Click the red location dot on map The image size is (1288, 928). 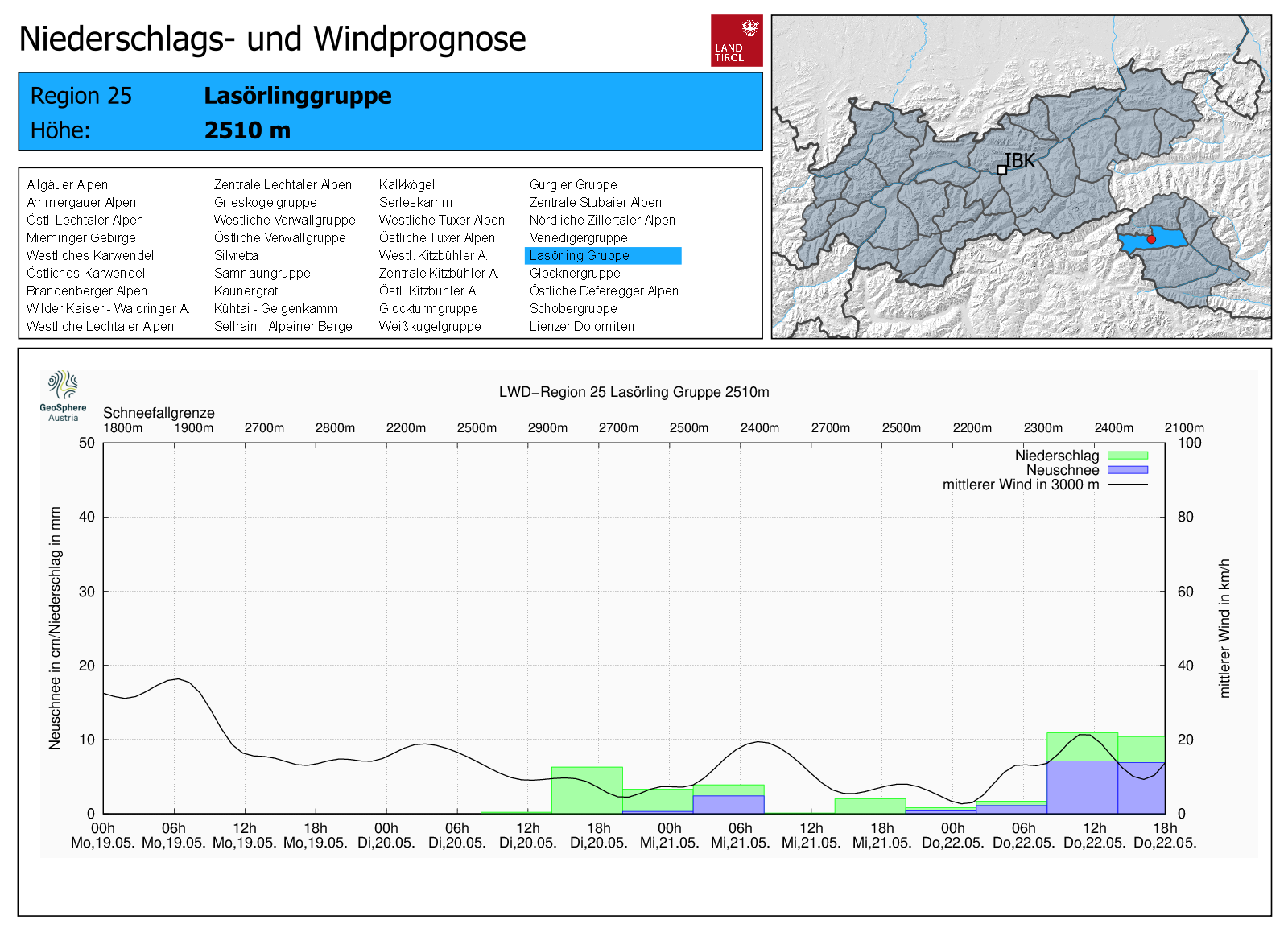[x=1151, y=240]
